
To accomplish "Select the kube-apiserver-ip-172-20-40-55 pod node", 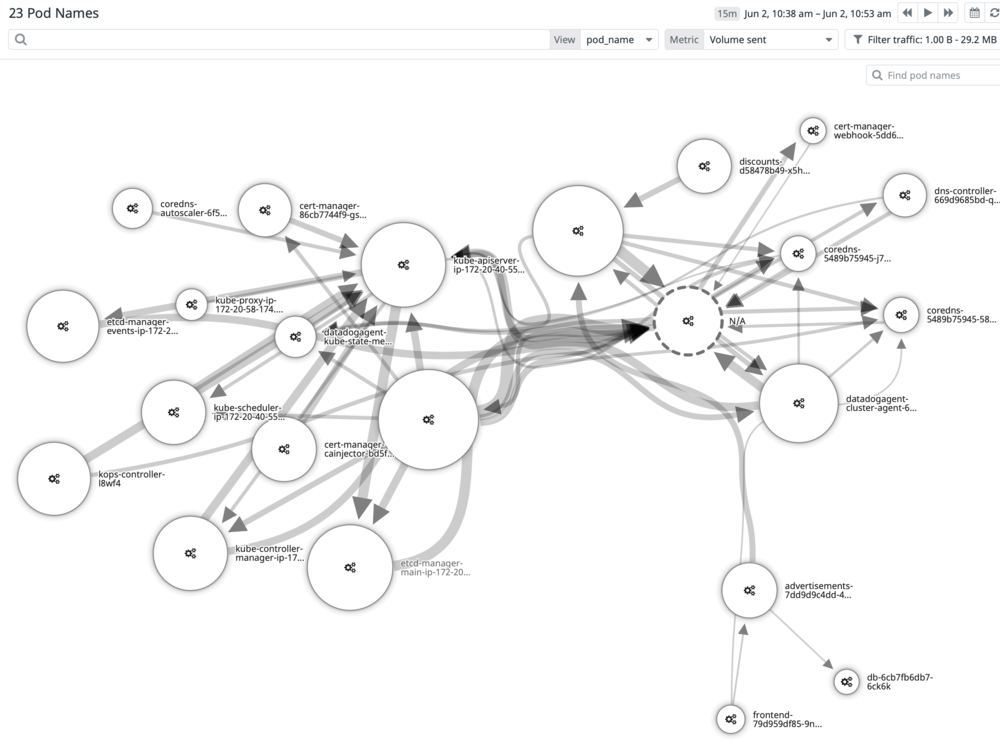I will click(x=403, y=265).
